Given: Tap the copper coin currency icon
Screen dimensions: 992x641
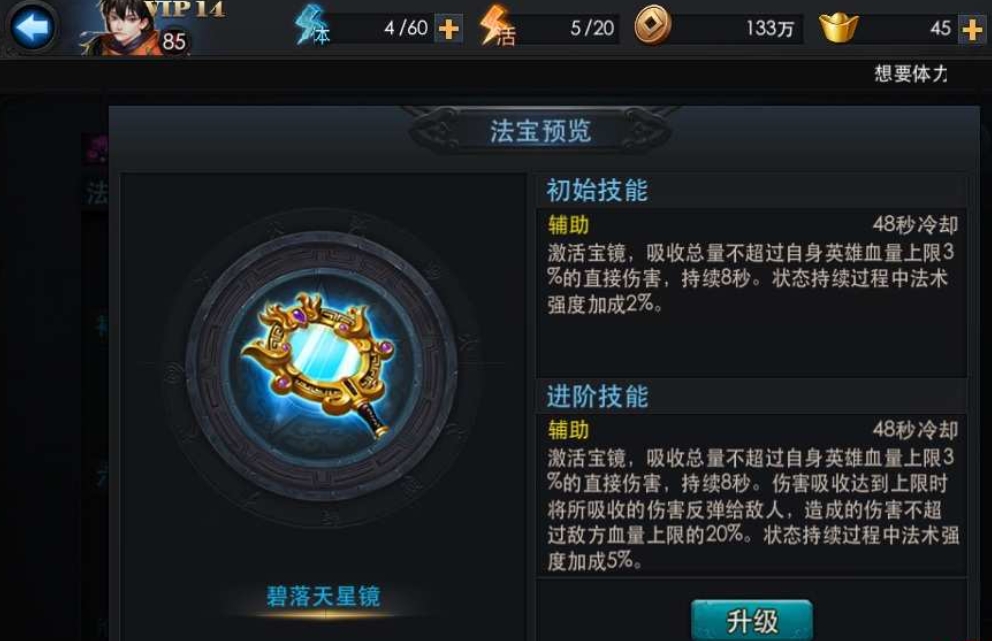Looking at the screenshot, I should (652, 26).
